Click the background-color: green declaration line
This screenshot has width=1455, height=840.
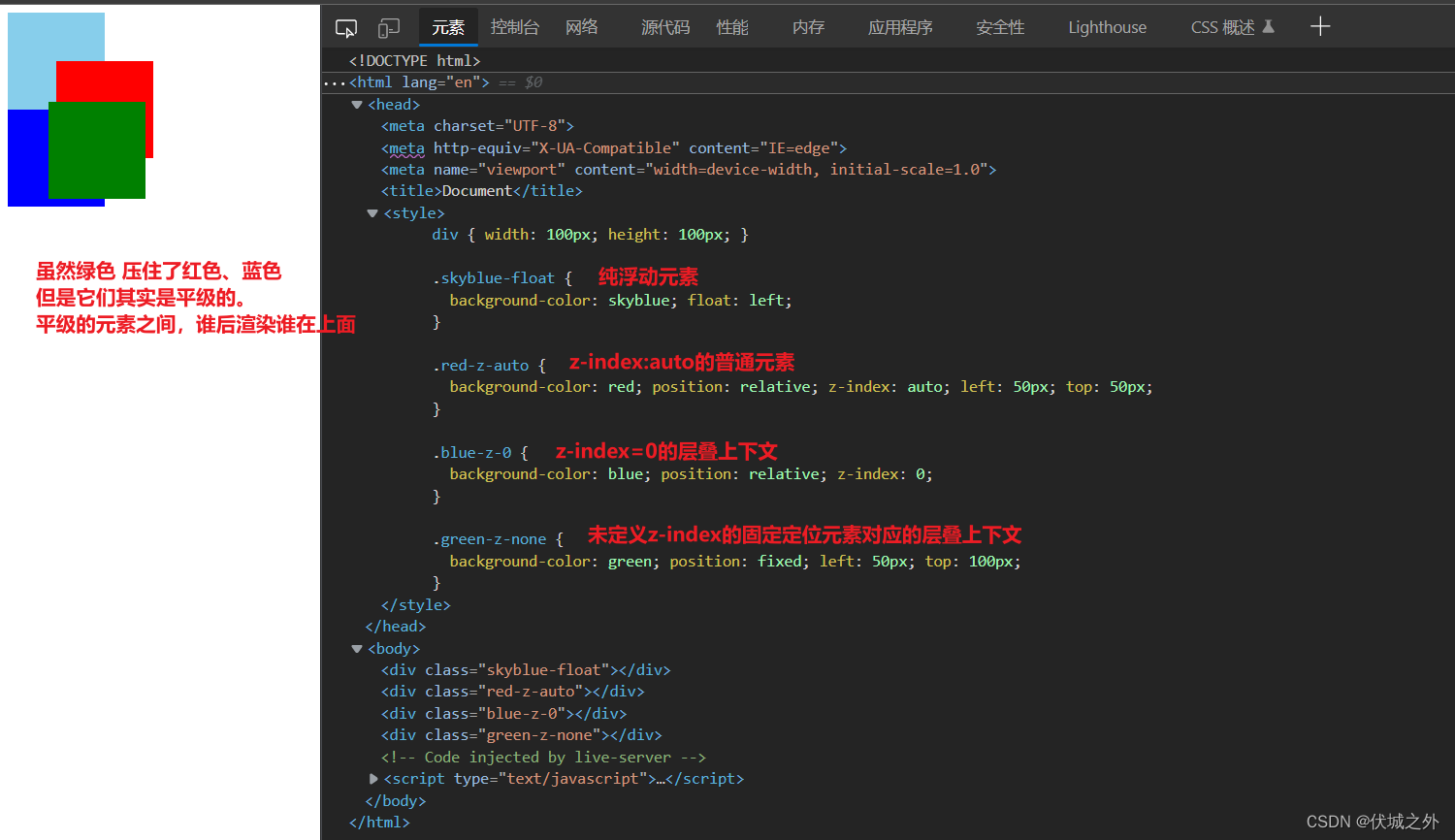pos(735,562)
